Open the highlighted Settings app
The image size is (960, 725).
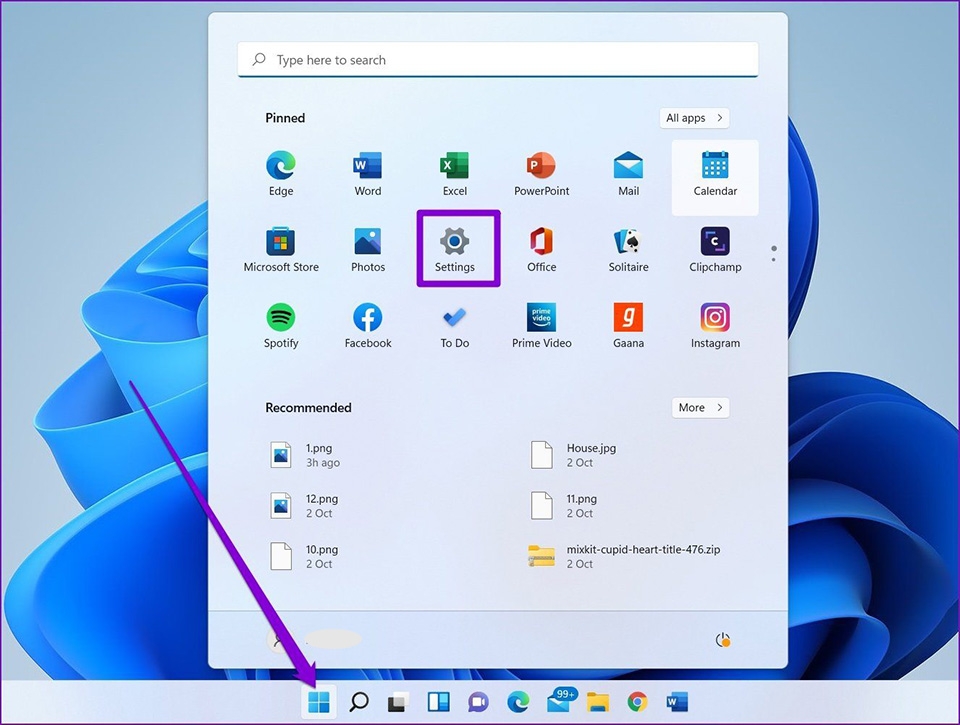click(x=456, y=247)
